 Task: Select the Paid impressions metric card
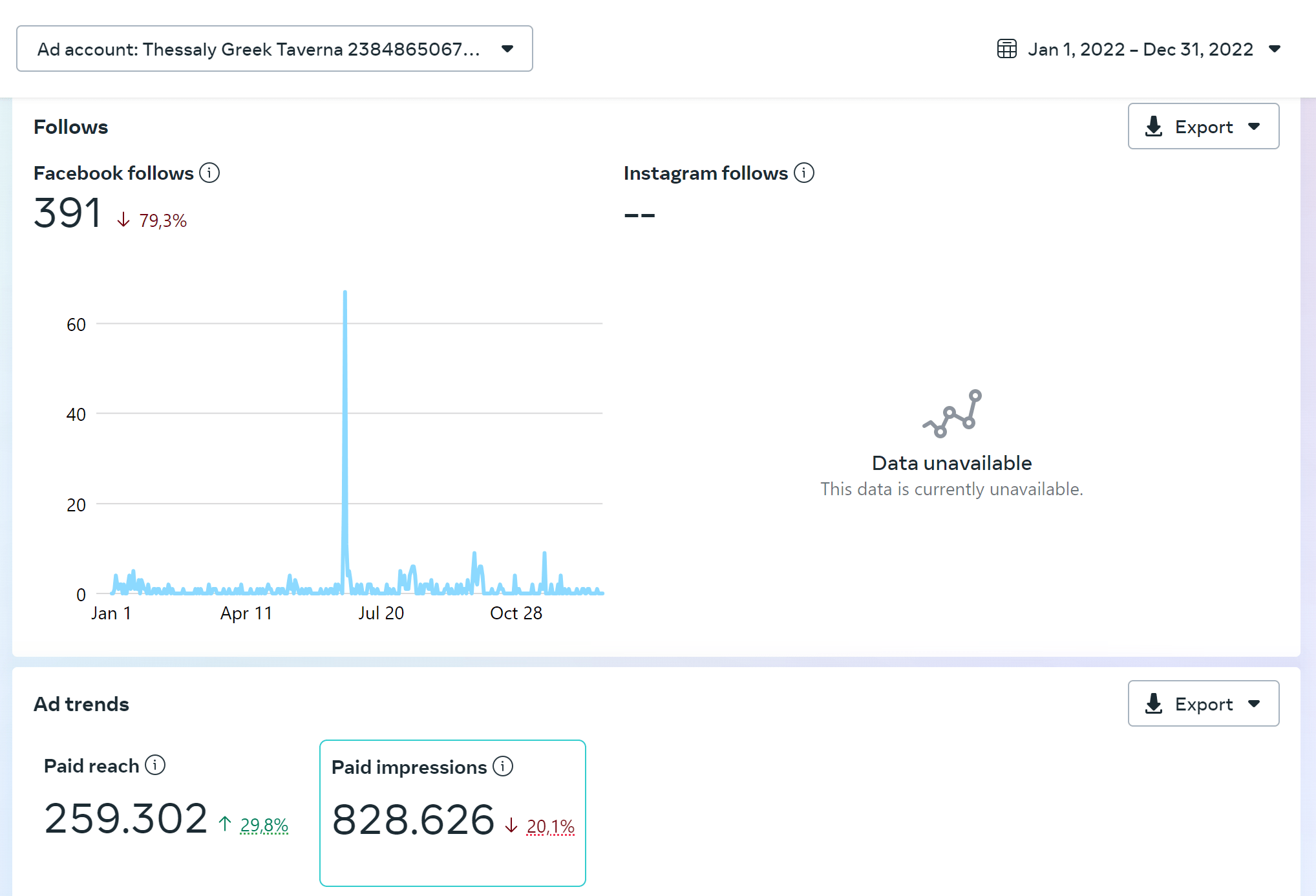click(x=452, y=813)
